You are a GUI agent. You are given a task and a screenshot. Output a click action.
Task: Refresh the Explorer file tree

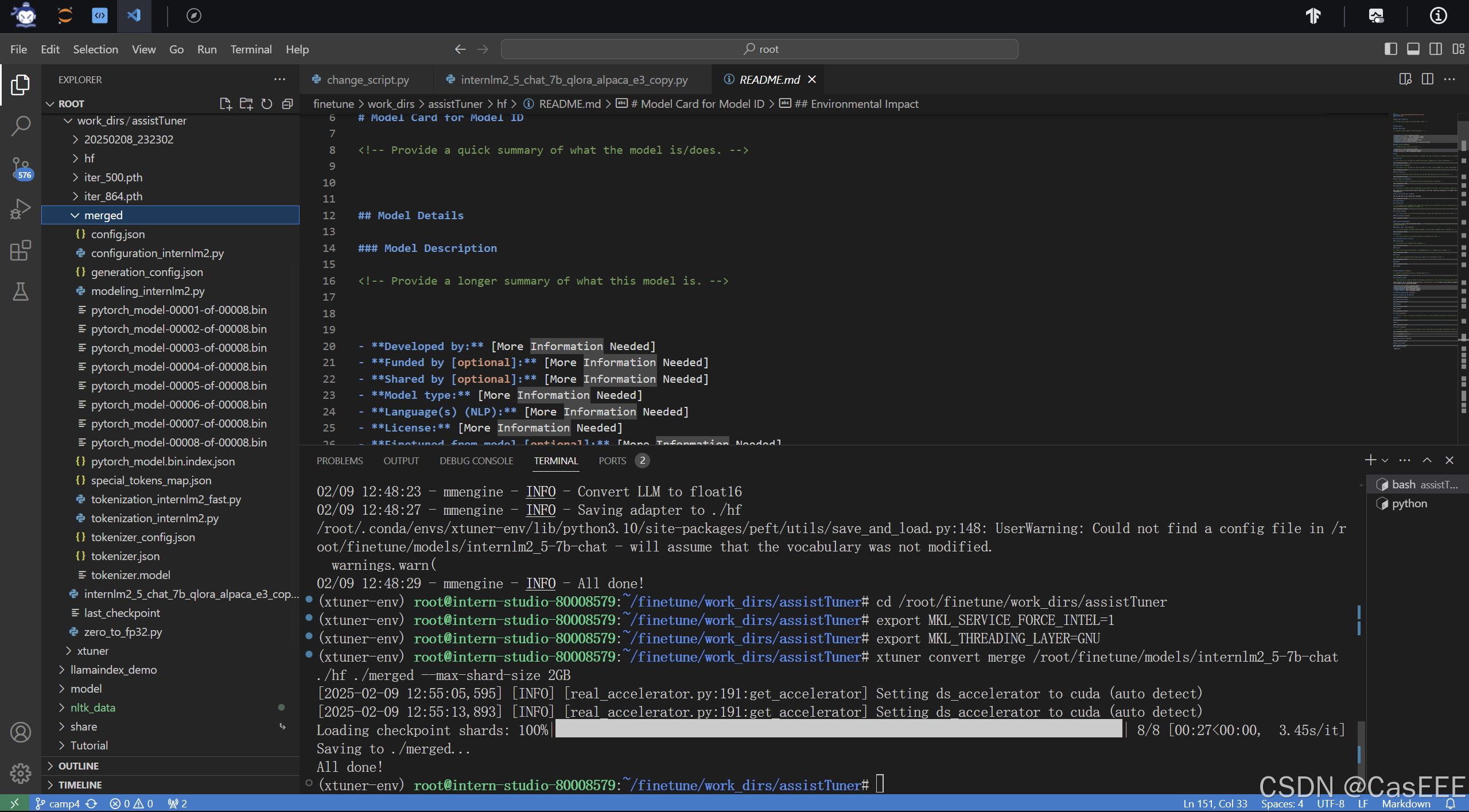point(267,104)
